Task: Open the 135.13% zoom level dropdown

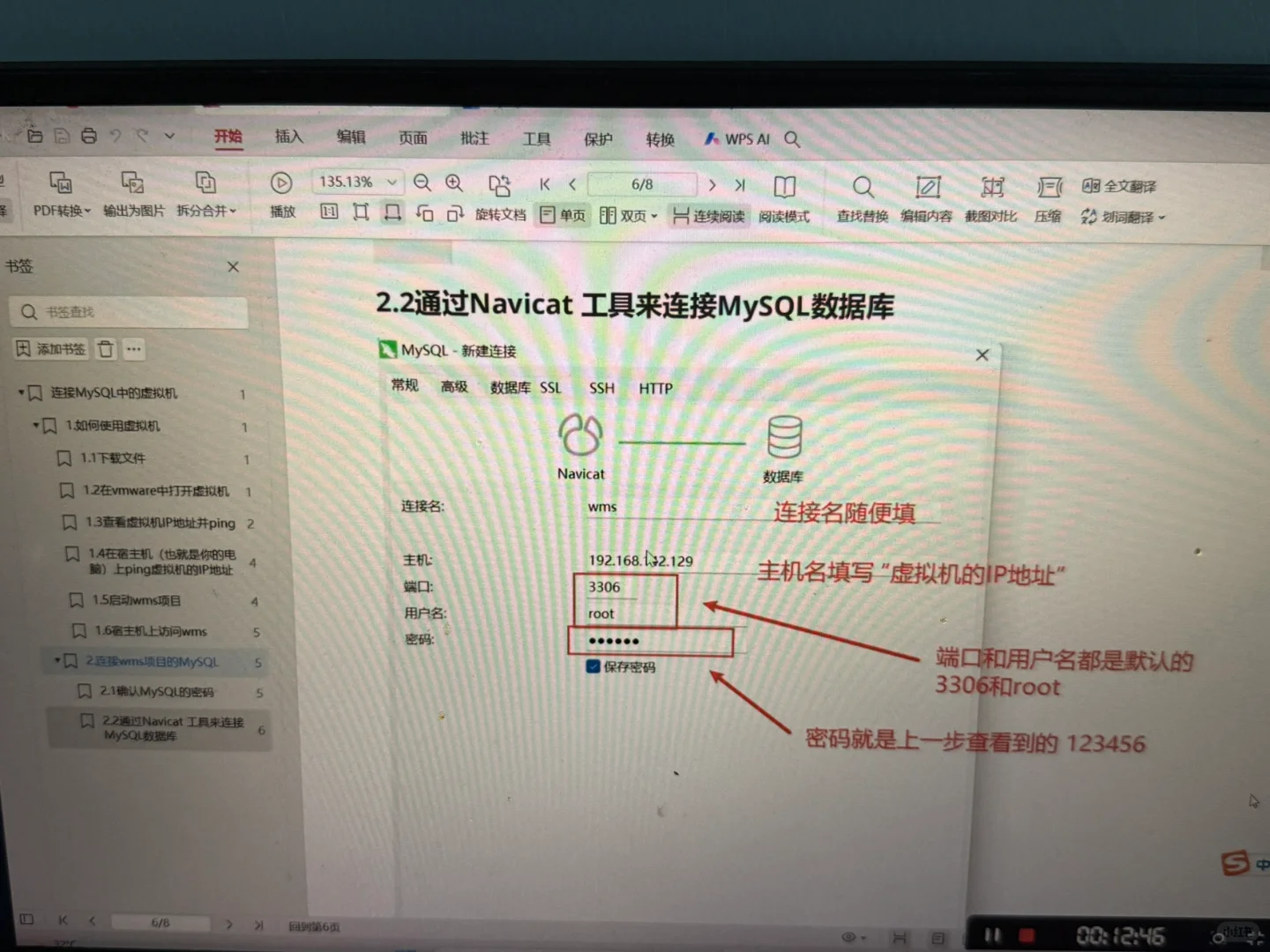Action: (x=356, y=182)
